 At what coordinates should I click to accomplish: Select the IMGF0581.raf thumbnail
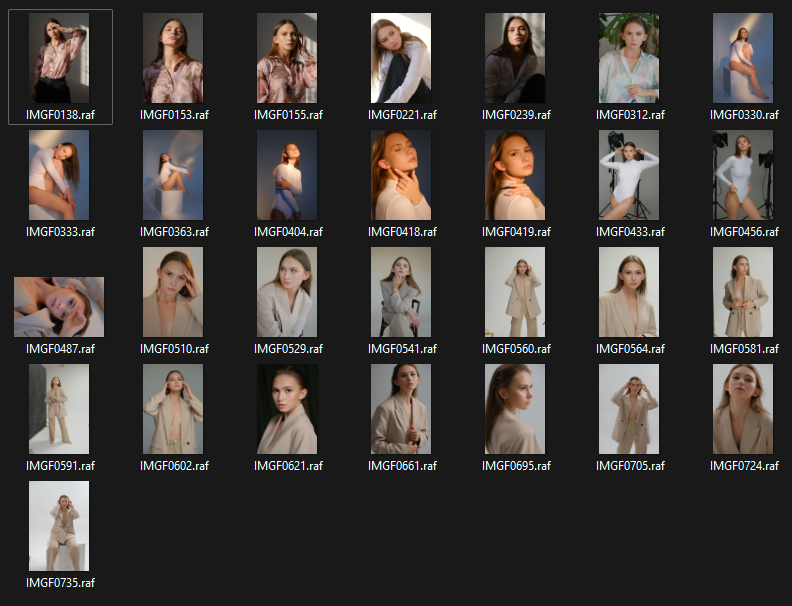point(743,292)
